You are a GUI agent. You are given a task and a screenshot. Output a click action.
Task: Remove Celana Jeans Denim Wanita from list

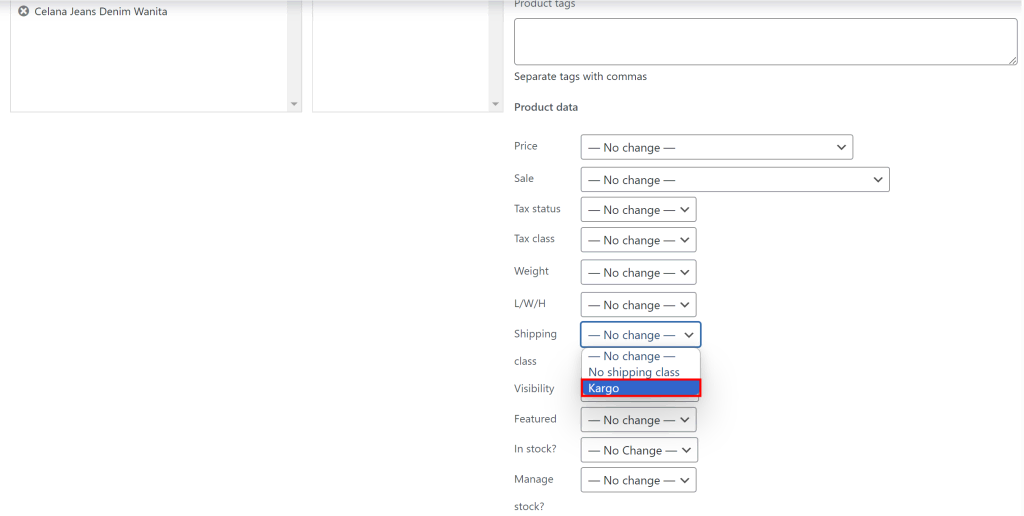click(23, 11)
